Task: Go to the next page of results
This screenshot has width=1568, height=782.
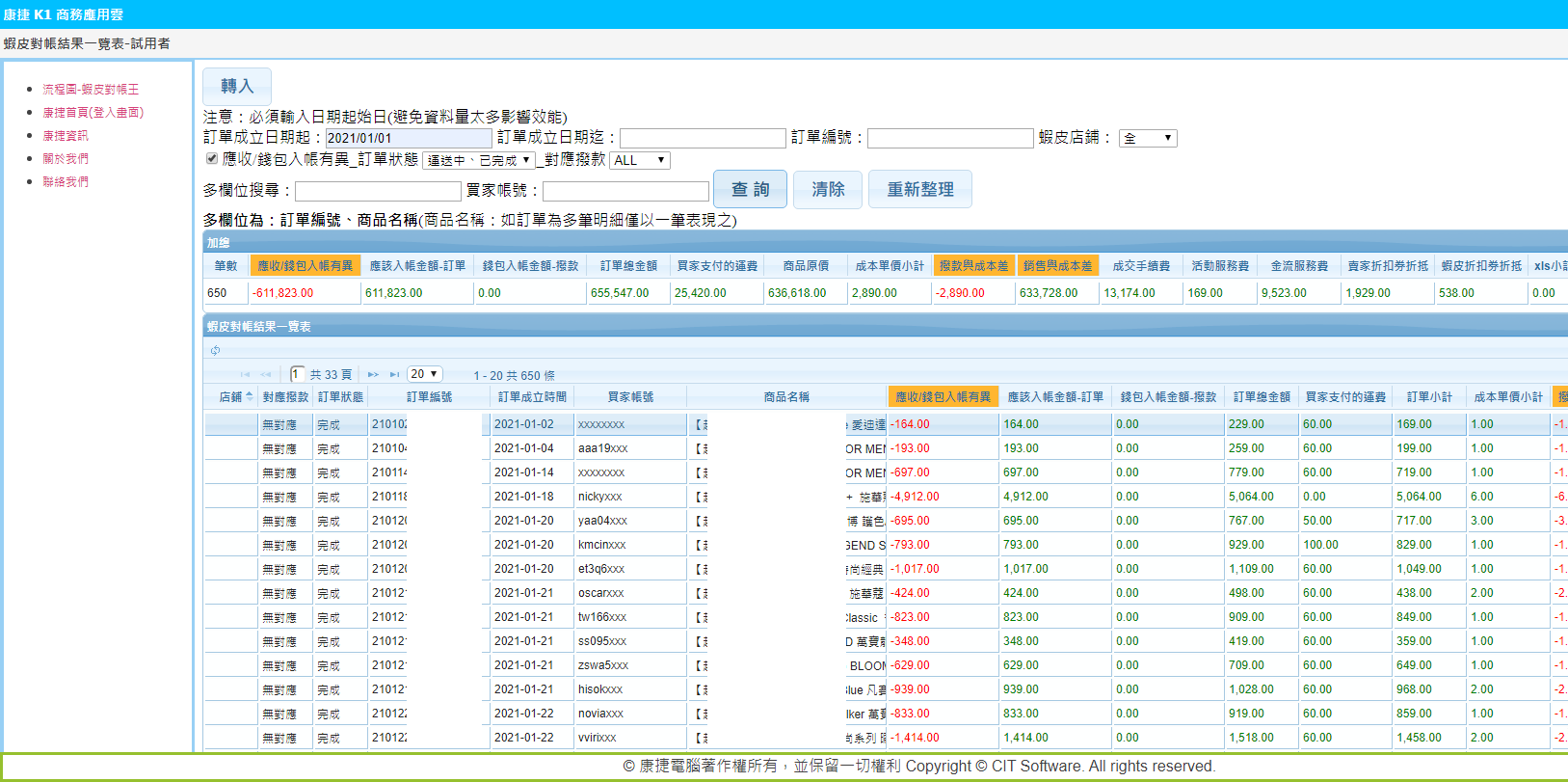Action: tap(373, 374)
